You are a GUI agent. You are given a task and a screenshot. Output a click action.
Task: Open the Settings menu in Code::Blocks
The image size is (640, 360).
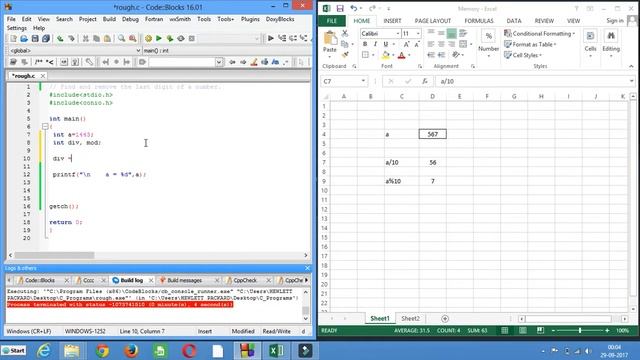pos(17,28)
